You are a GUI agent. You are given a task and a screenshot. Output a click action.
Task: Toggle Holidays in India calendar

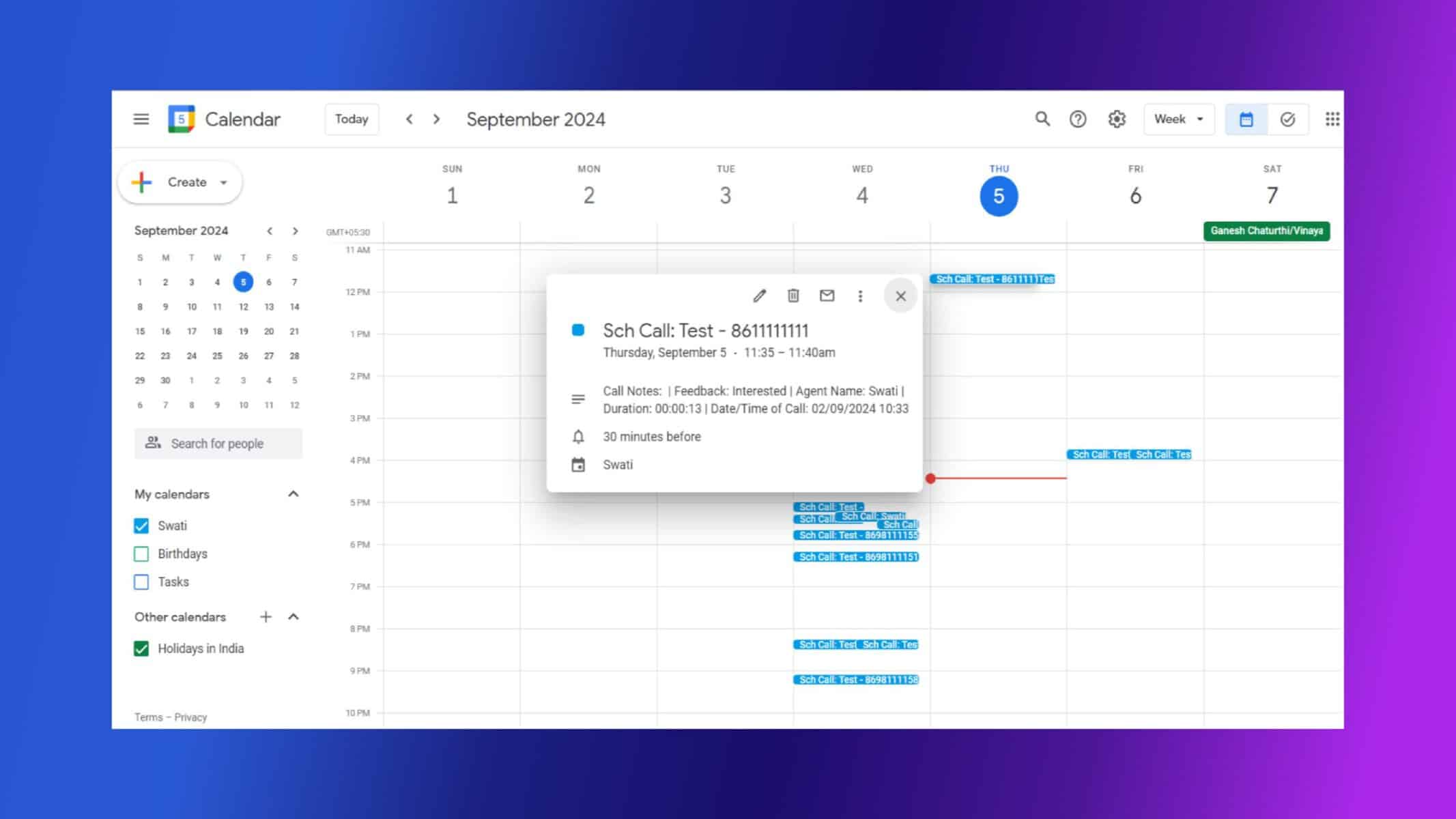tap(142, 648)
